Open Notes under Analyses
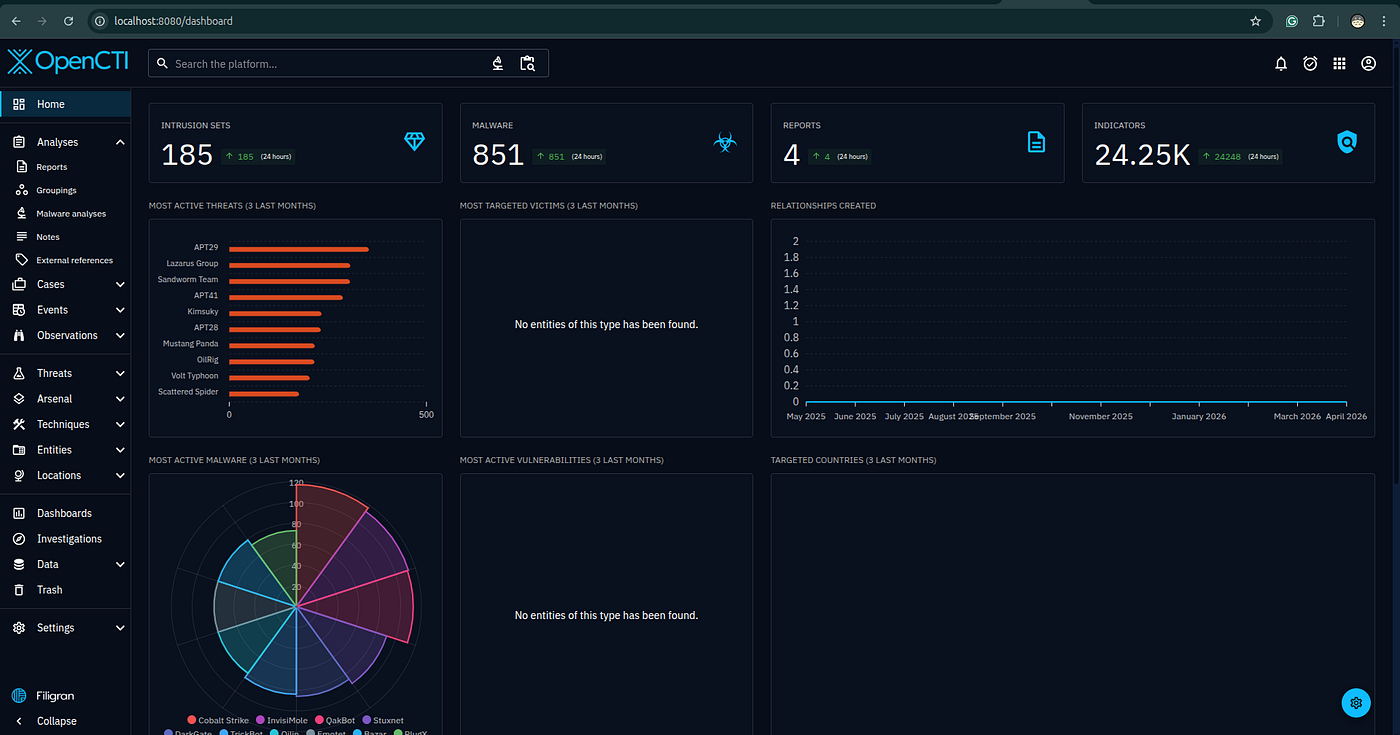The height and width of the screenshot is (735, 1400). 65,237
